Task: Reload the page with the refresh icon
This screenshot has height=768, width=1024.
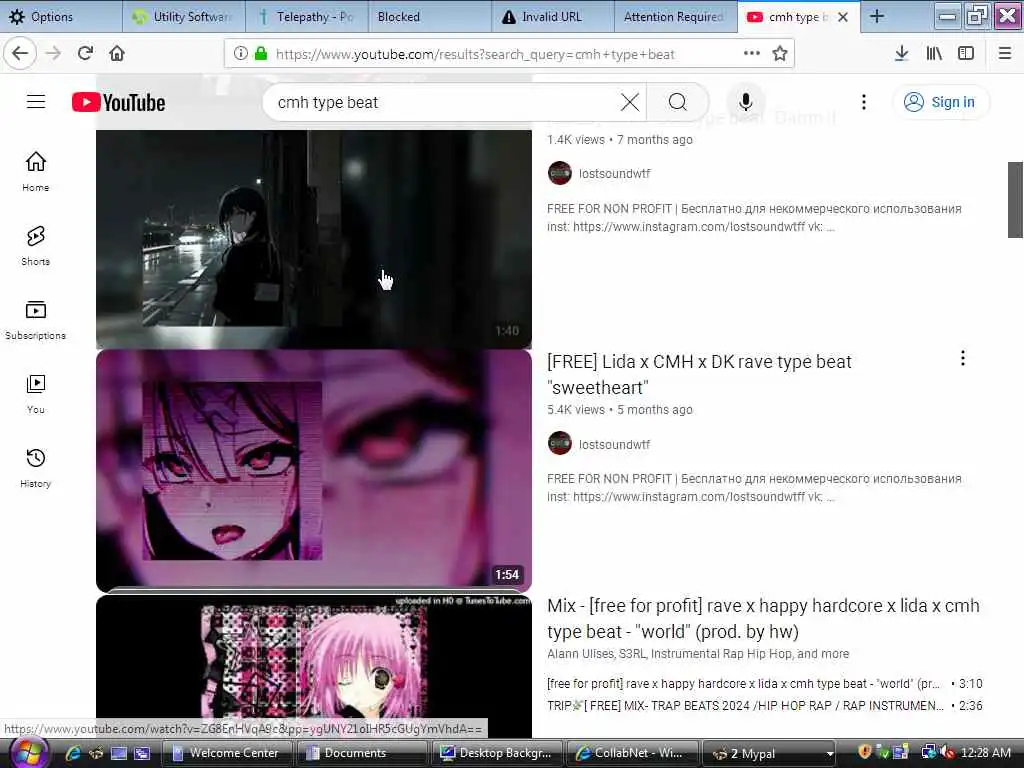Action: pyautogui.click(x=85, y=54)
